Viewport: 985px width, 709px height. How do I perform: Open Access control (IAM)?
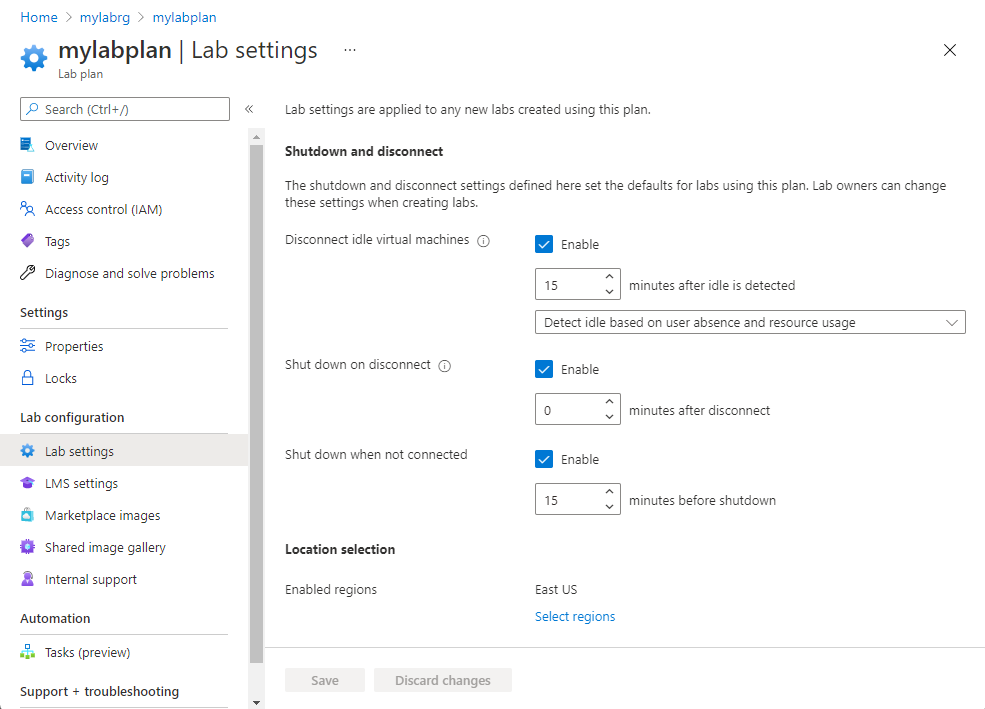pyautogui.click(x=103, y=208)
